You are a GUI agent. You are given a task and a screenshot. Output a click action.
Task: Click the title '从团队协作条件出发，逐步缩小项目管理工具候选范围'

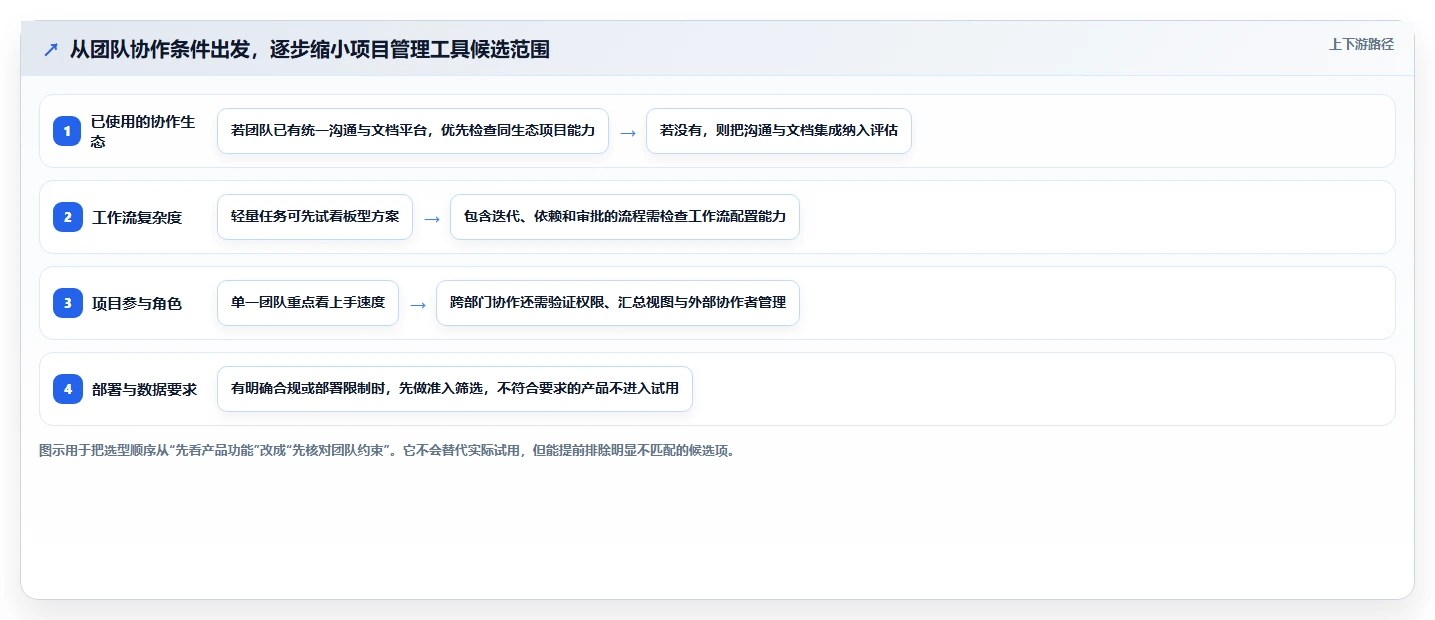click(x=309, y=49)
